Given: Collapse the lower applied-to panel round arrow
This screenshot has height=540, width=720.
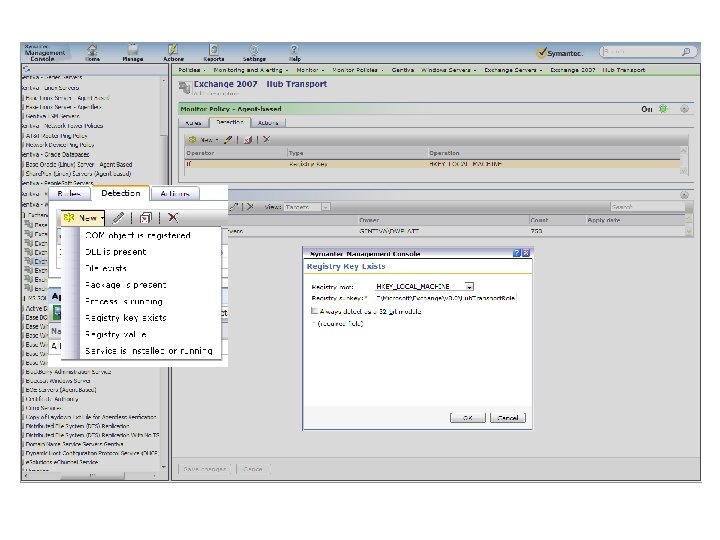Looking at the screenshot, I should pos(684,195).
